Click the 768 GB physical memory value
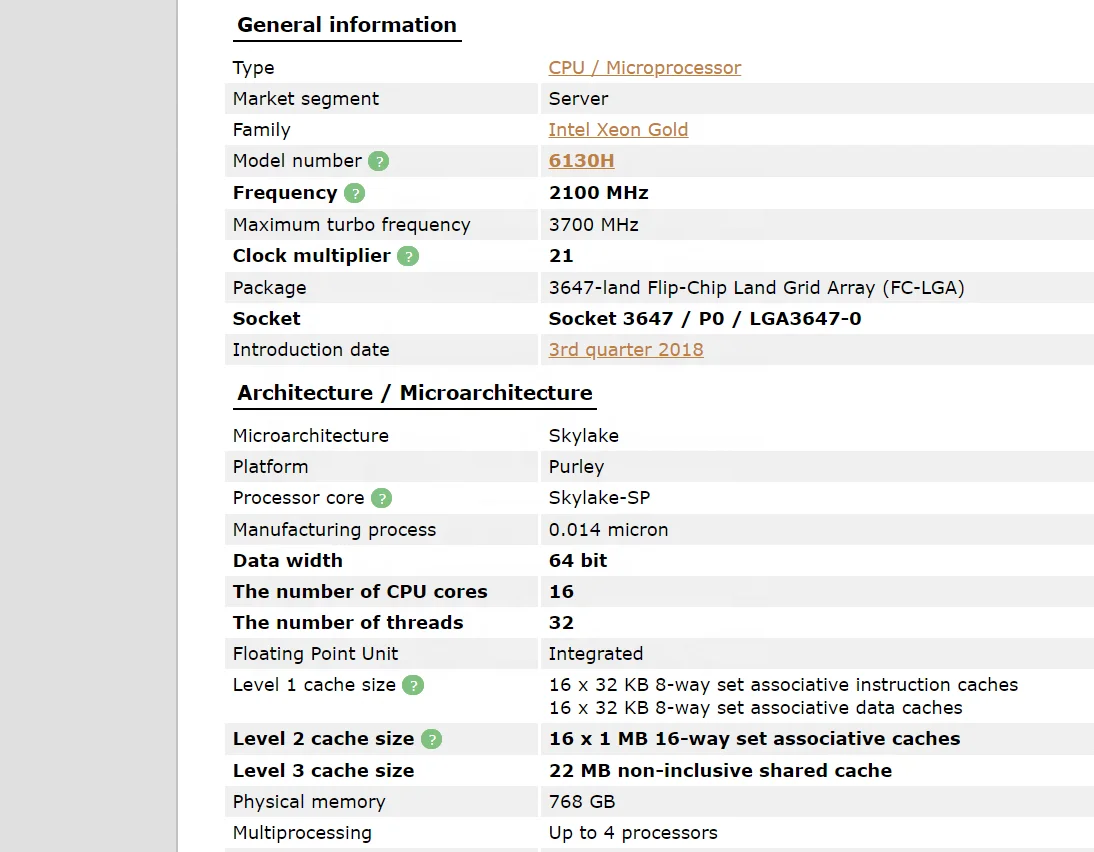Image resolution: width=1094 pixels, height=852 pixels. click(x=581, y=802)
